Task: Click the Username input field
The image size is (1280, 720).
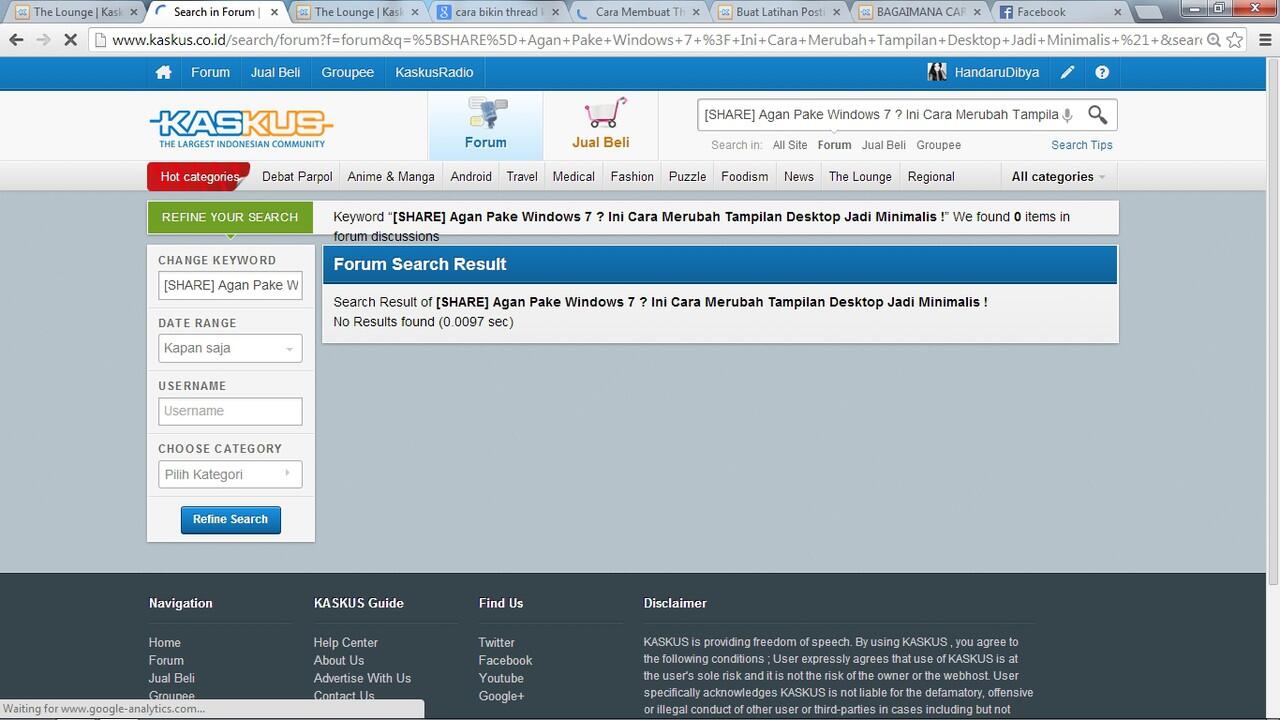Action: coord(230,411)
